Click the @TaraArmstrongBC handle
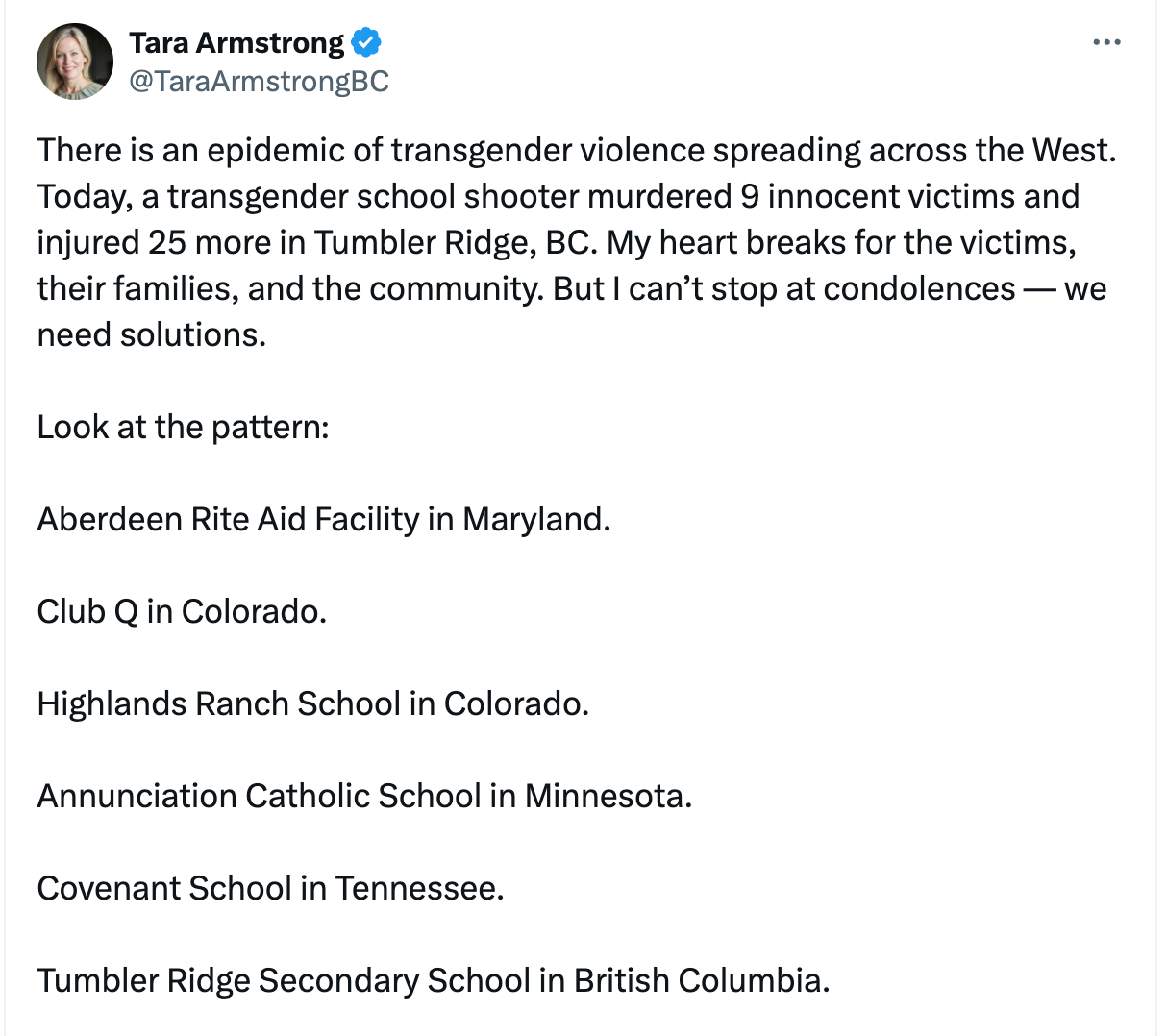This screenshot has height=1036, width=1167. (259, 82)
